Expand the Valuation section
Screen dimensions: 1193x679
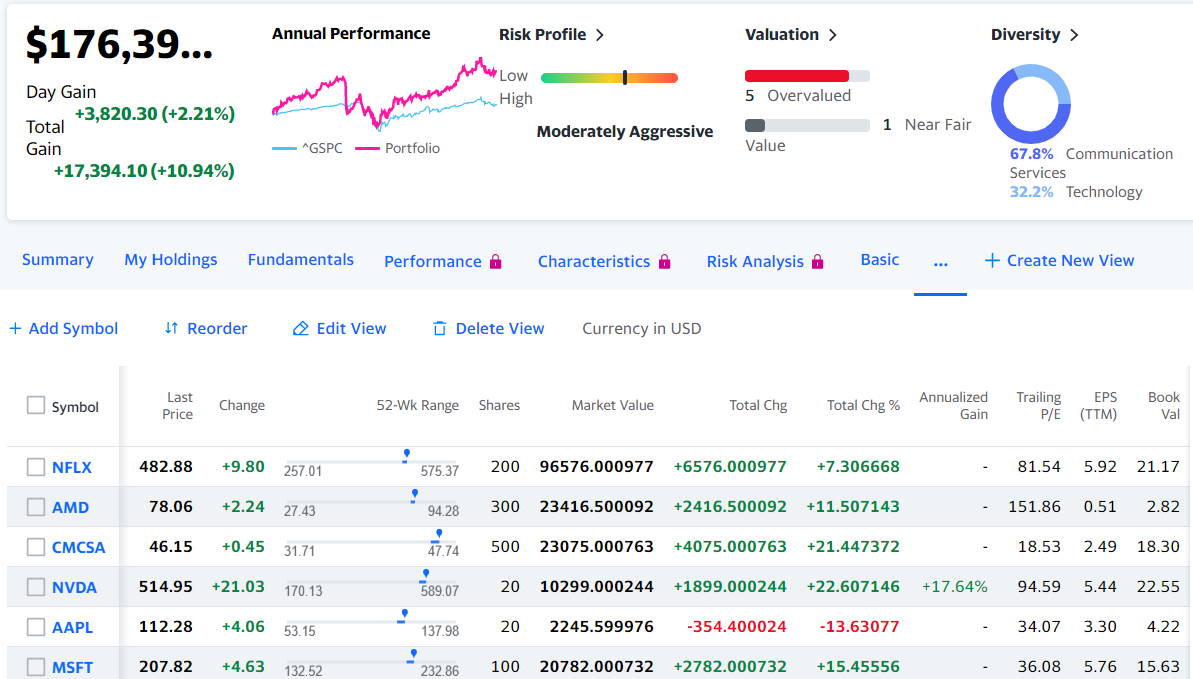click(x=832, y=34)
